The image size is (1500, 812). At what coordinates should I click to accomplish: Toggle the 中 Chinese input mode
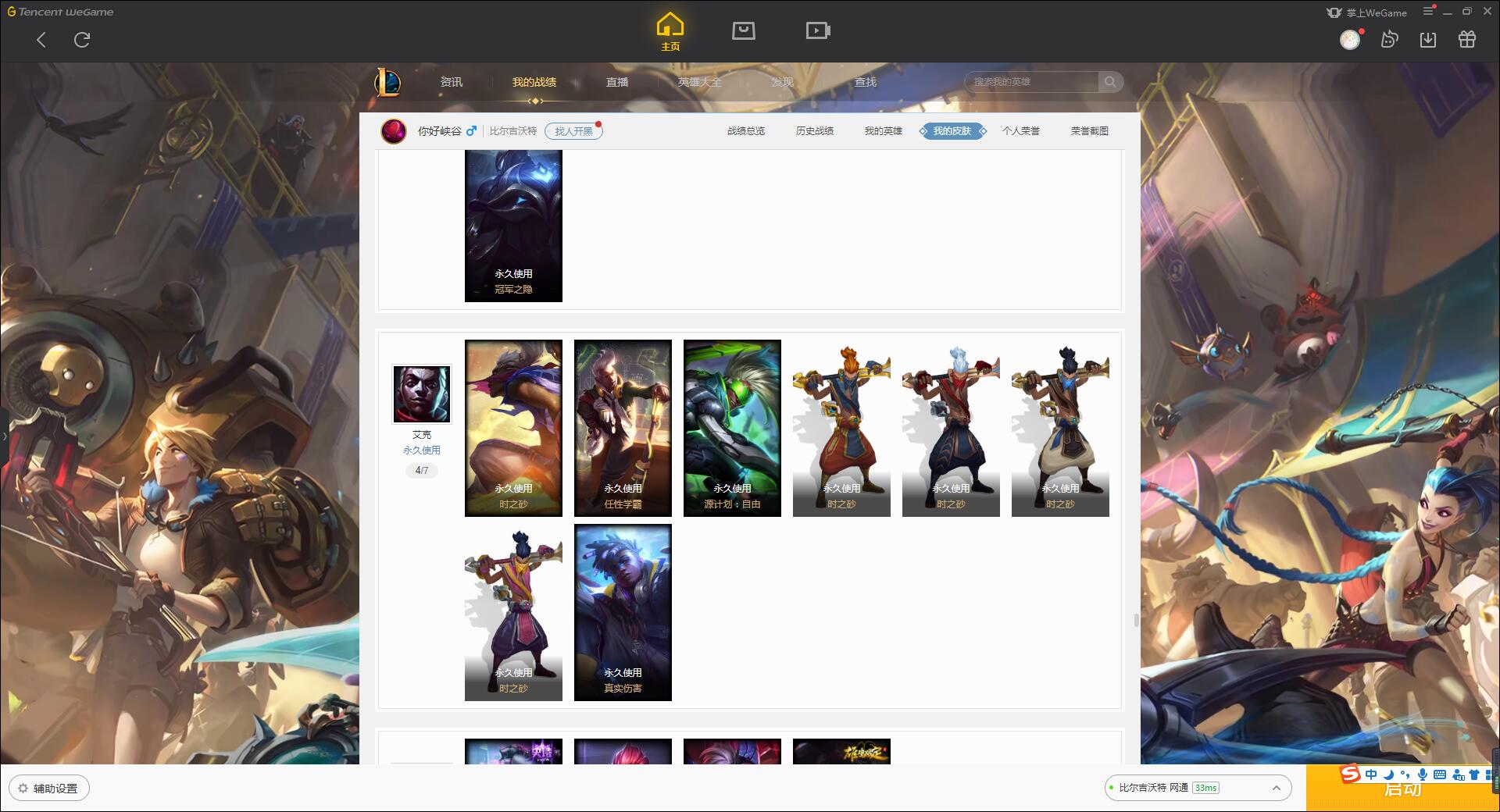pos(1371,775)
